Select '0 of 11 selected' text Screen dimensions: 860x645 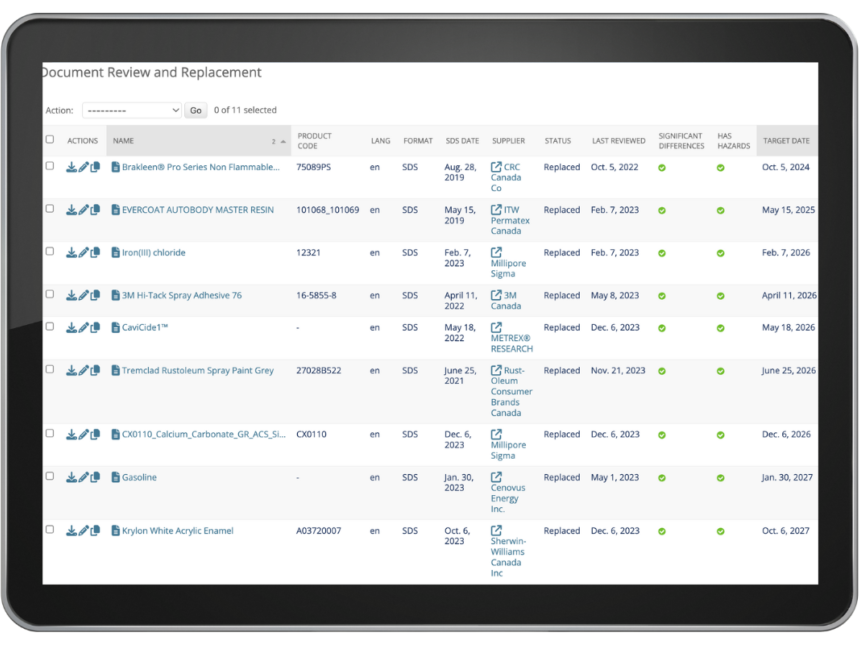coord(245,110)
